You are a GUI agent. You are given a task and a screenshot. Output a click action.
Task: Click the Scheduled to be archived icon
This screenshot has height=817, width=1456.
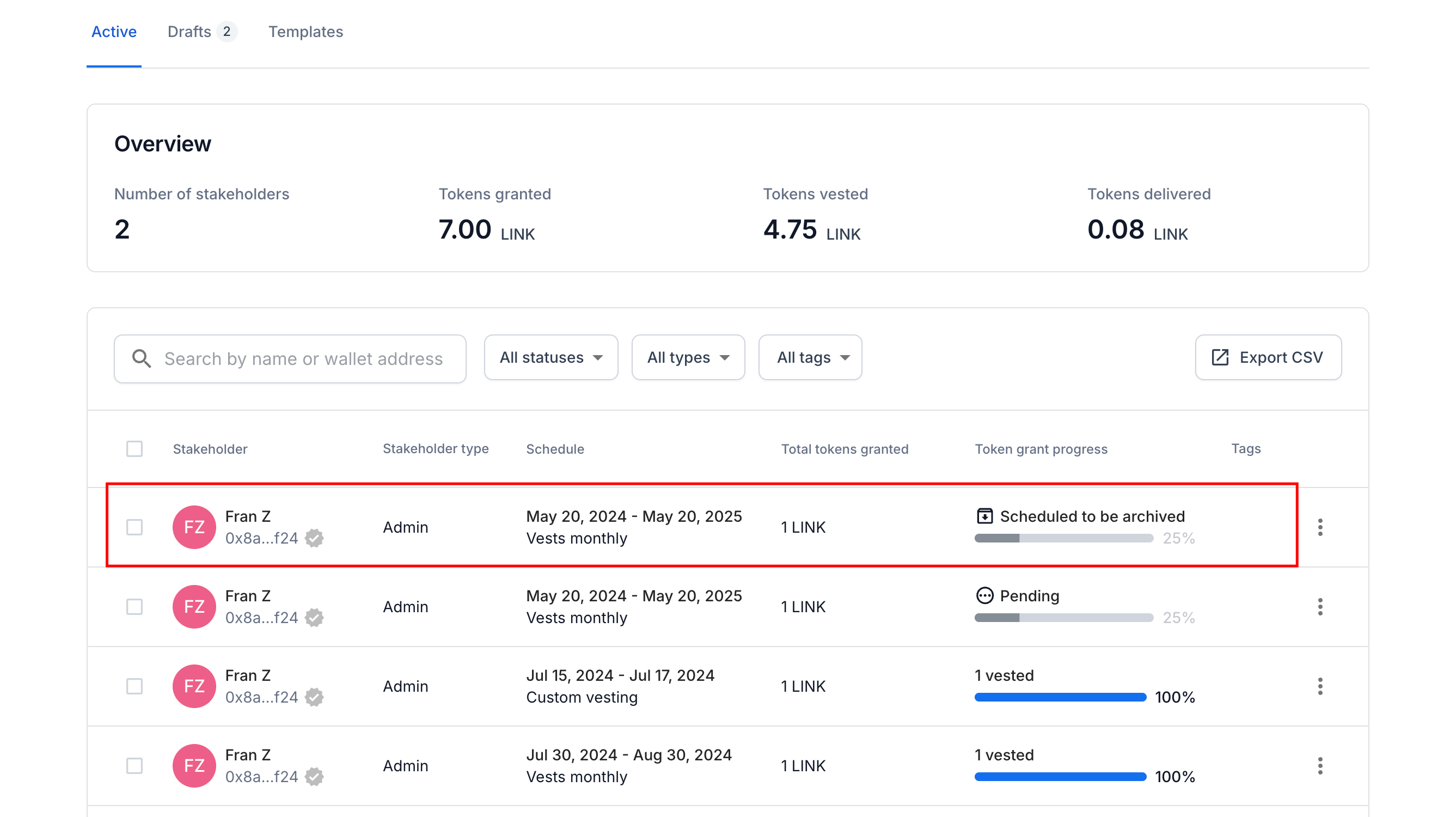coord(984,516)
